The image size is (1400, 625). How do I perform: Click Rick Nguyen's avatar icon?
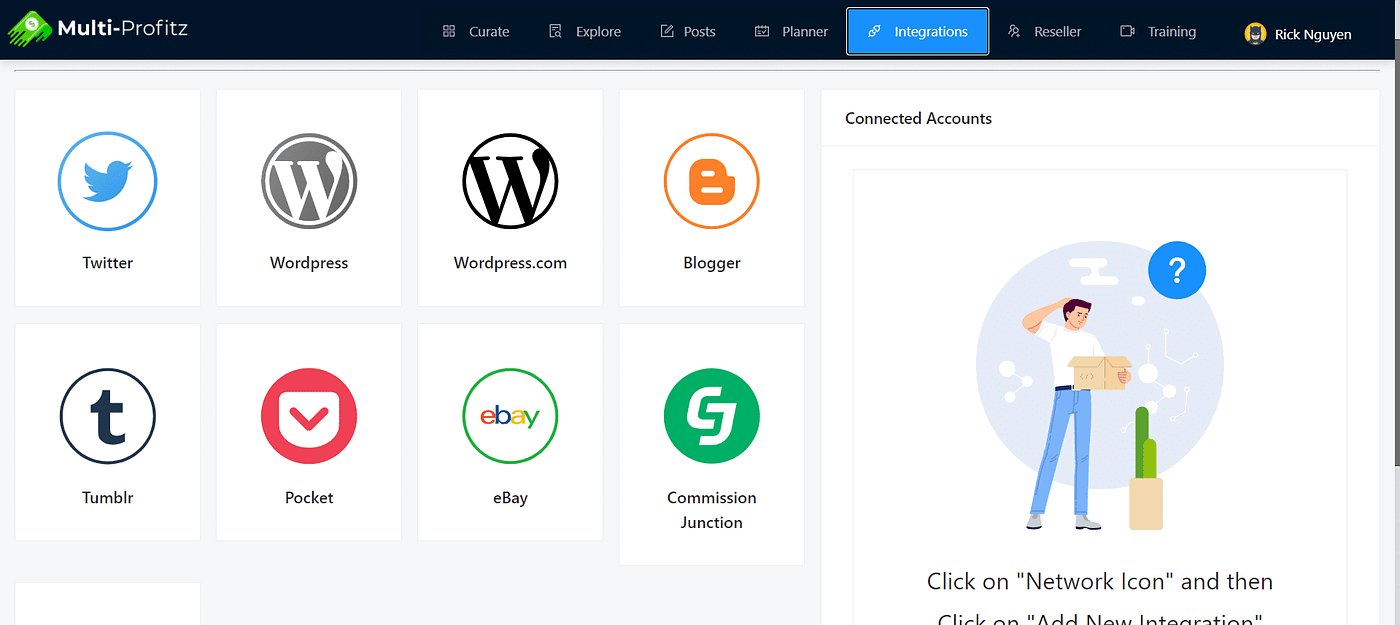coord(1255,33)
